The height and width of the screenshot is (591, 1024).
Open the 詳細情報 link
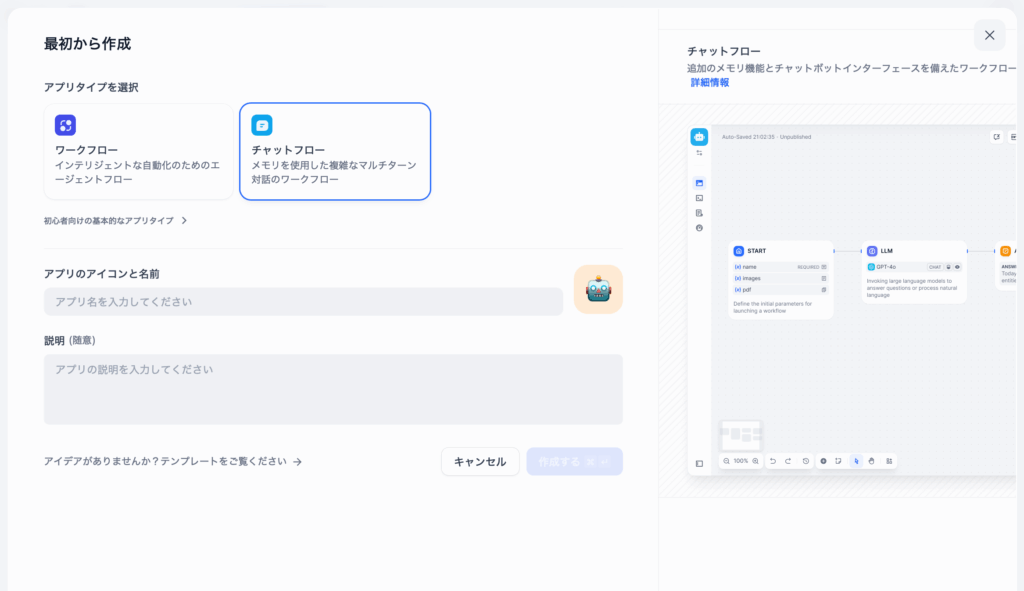[709, 83]
